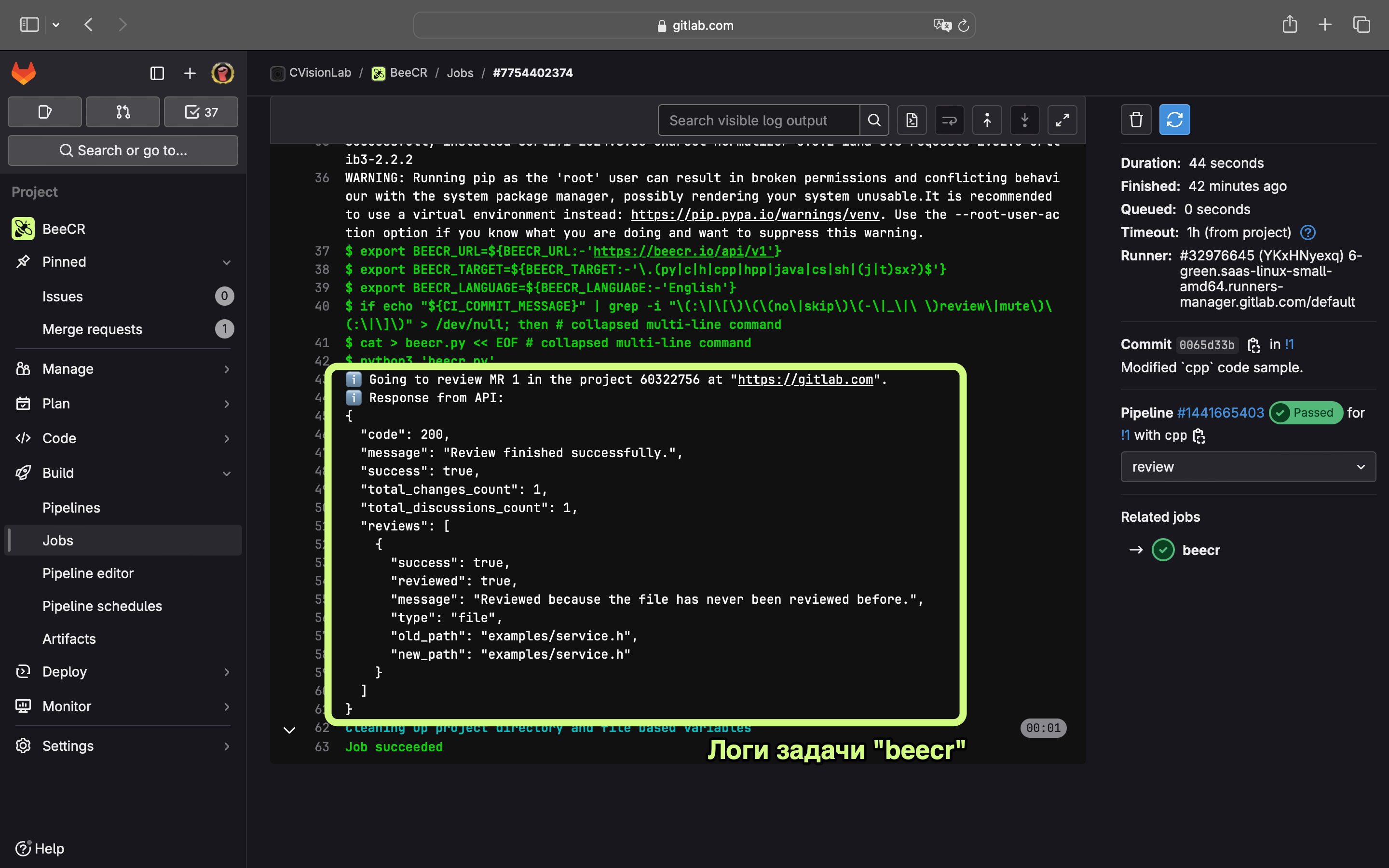The width and height of the screenshot is (1389, 868).
Task: Copy the commit SHA to clipboard
Action: [1253, 345]
